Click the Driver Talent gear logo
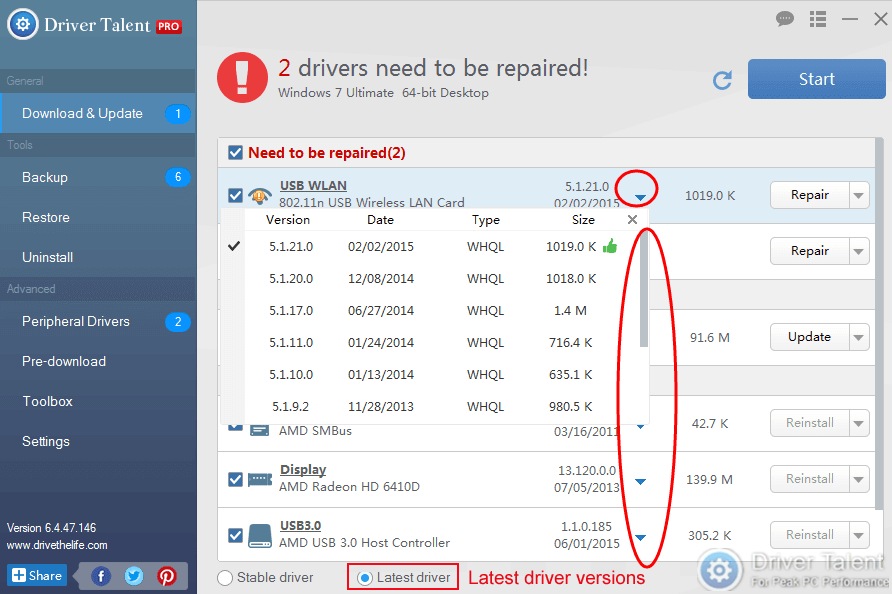892x594 pixels. click(x=23, y=24)
